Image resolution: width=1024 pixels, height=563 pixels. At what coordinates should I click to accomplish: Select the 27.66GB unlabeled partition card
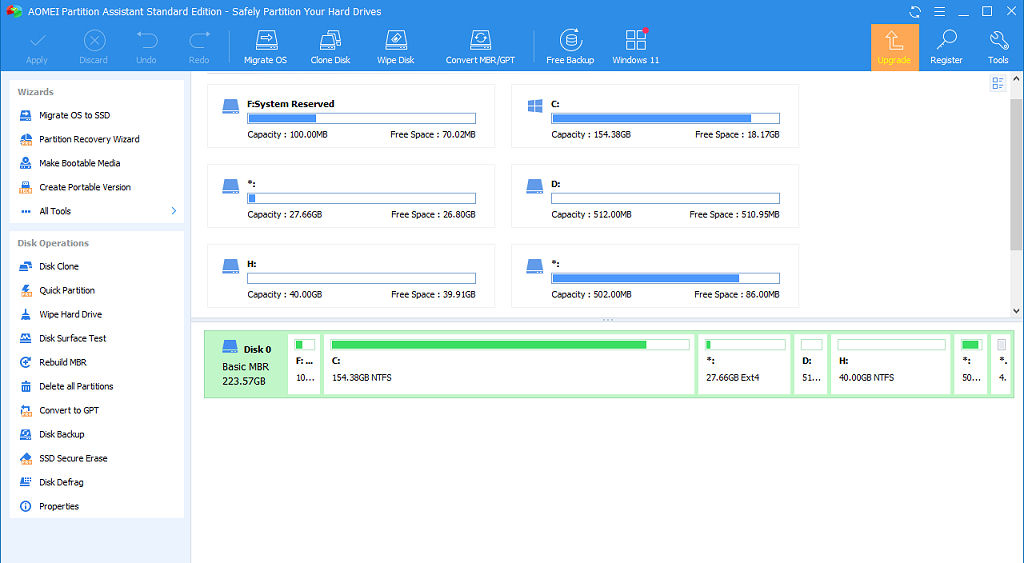pos(351,196)
